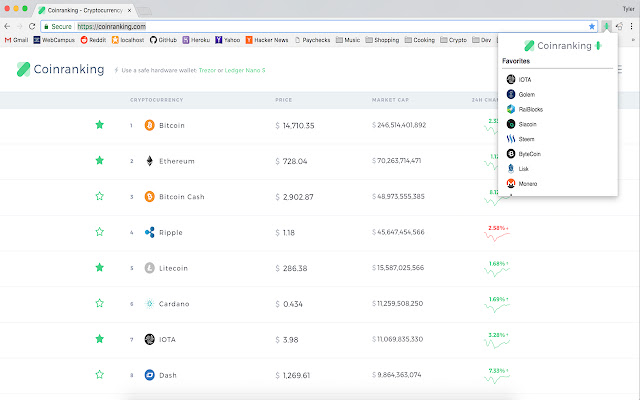Click the Bitcoin Cash coin icon
The image size is (640, 400).
point(150,196)
